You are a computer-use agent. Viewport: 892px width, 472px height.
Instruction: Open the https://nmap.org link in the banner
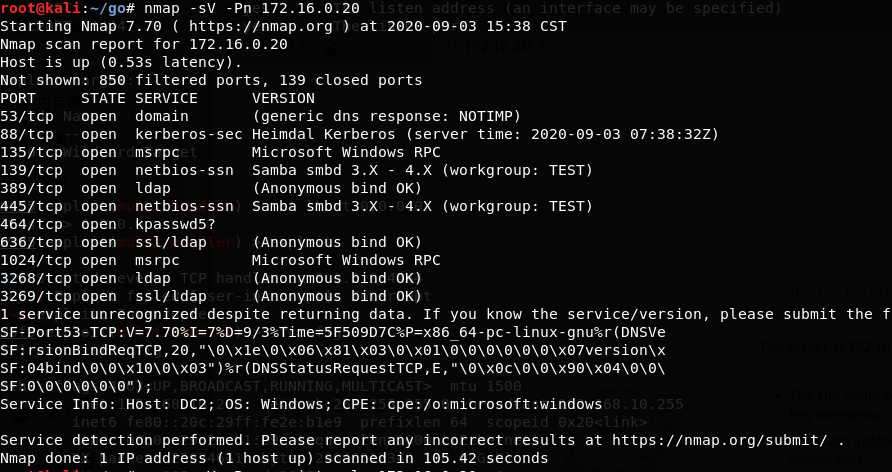pos(261,26)
